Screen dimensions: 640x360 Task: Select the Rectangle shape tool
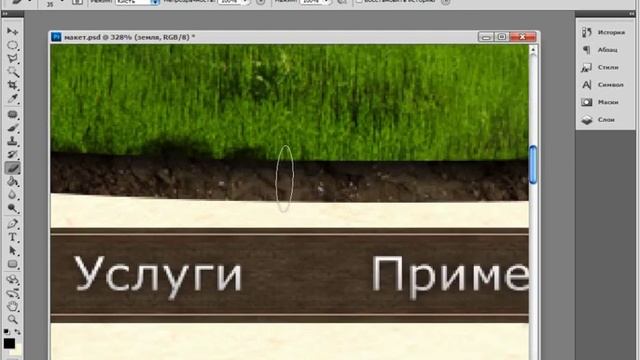(12, 264)
